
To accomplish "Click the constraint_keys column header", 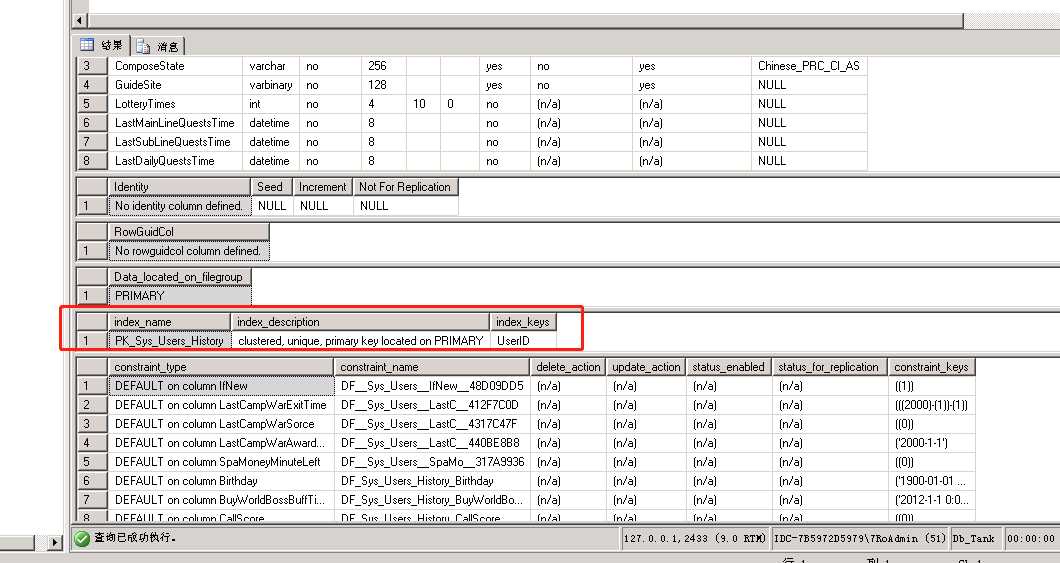I will (x=931, y=366).
